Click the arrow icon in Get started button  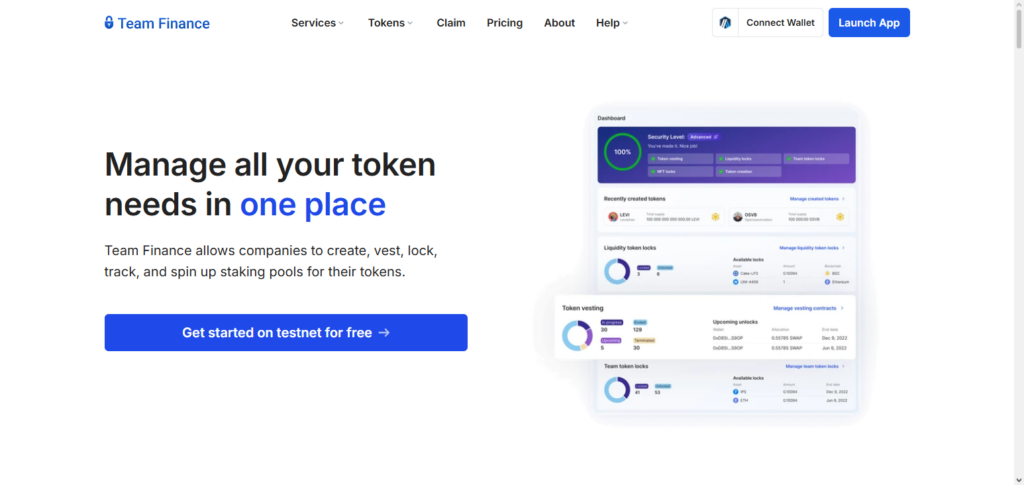point(385,333)
